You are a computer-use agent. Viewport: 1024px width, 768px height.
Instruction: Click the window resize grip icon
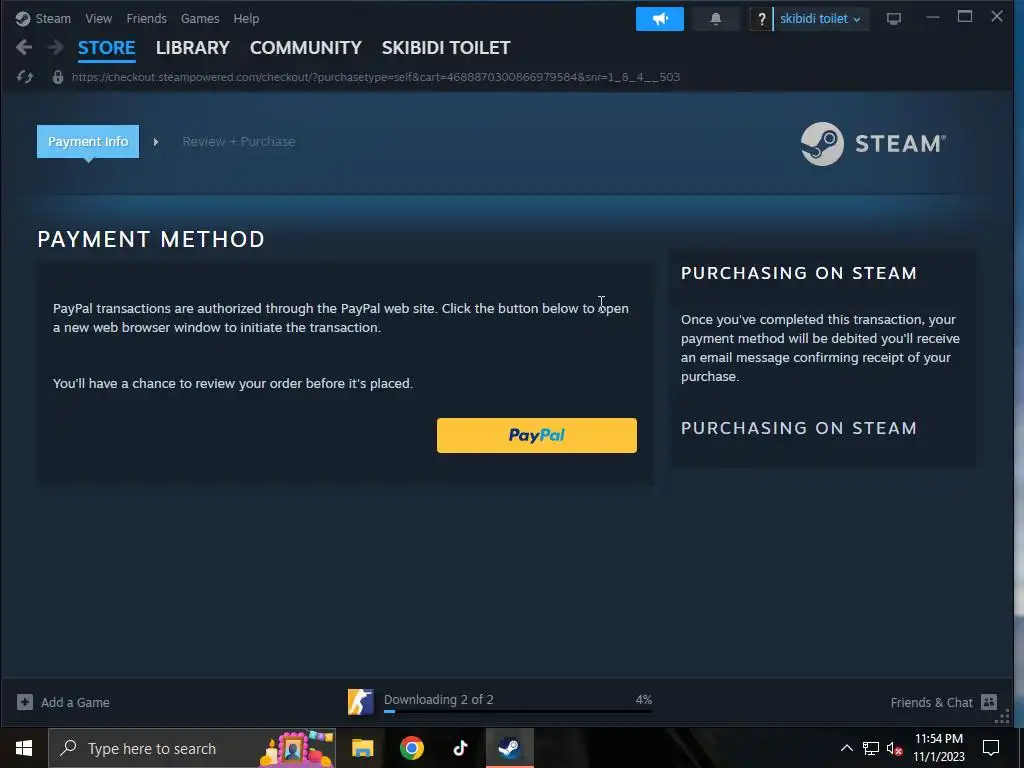pyautogui.click(x=1003, y=718)
